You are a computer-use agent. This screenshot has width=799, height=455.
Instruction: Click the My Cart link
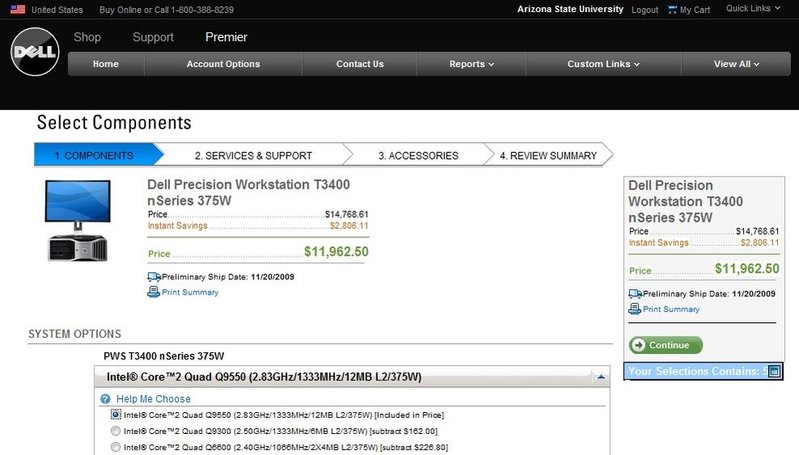point(695,10)
